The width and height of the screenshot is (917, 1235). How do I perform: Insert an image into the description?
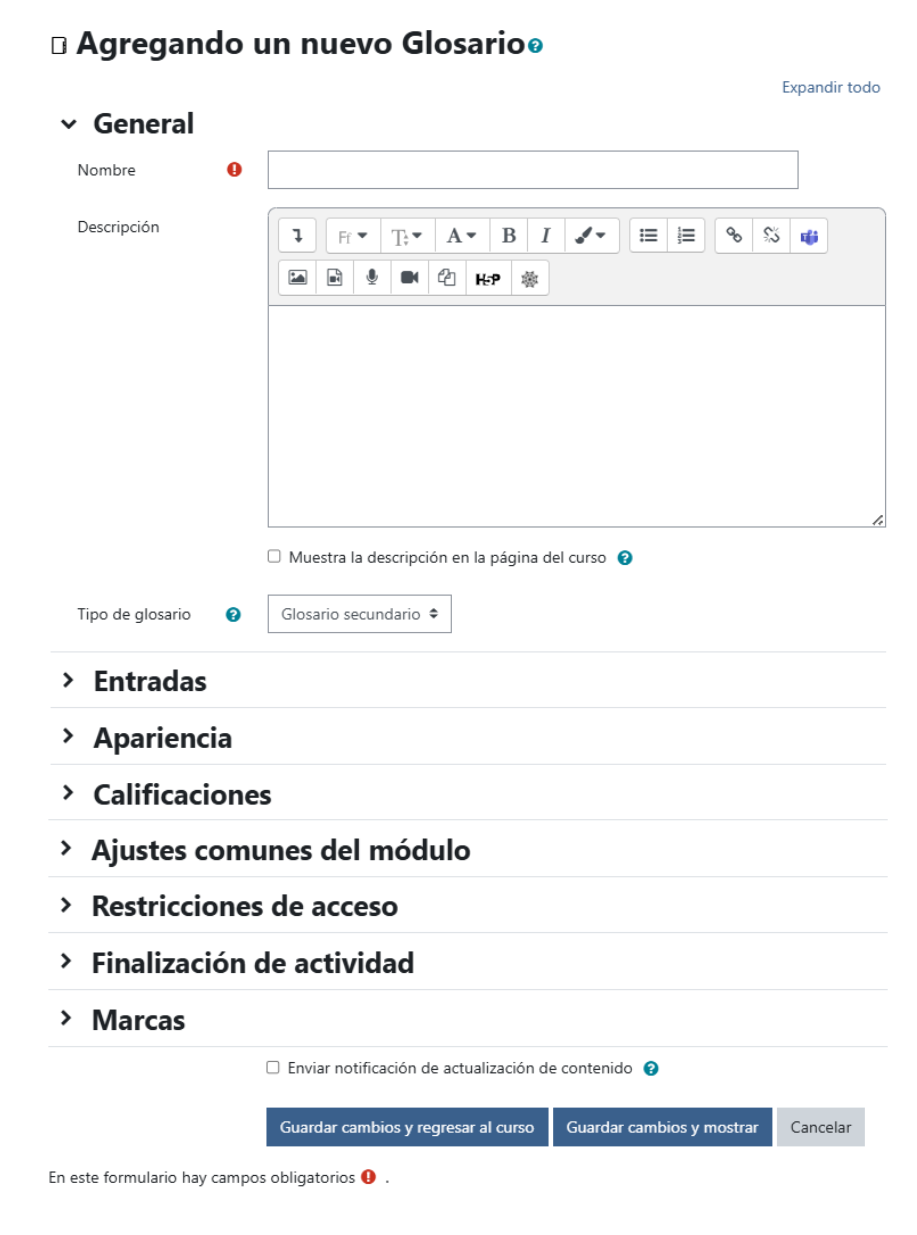297,278
